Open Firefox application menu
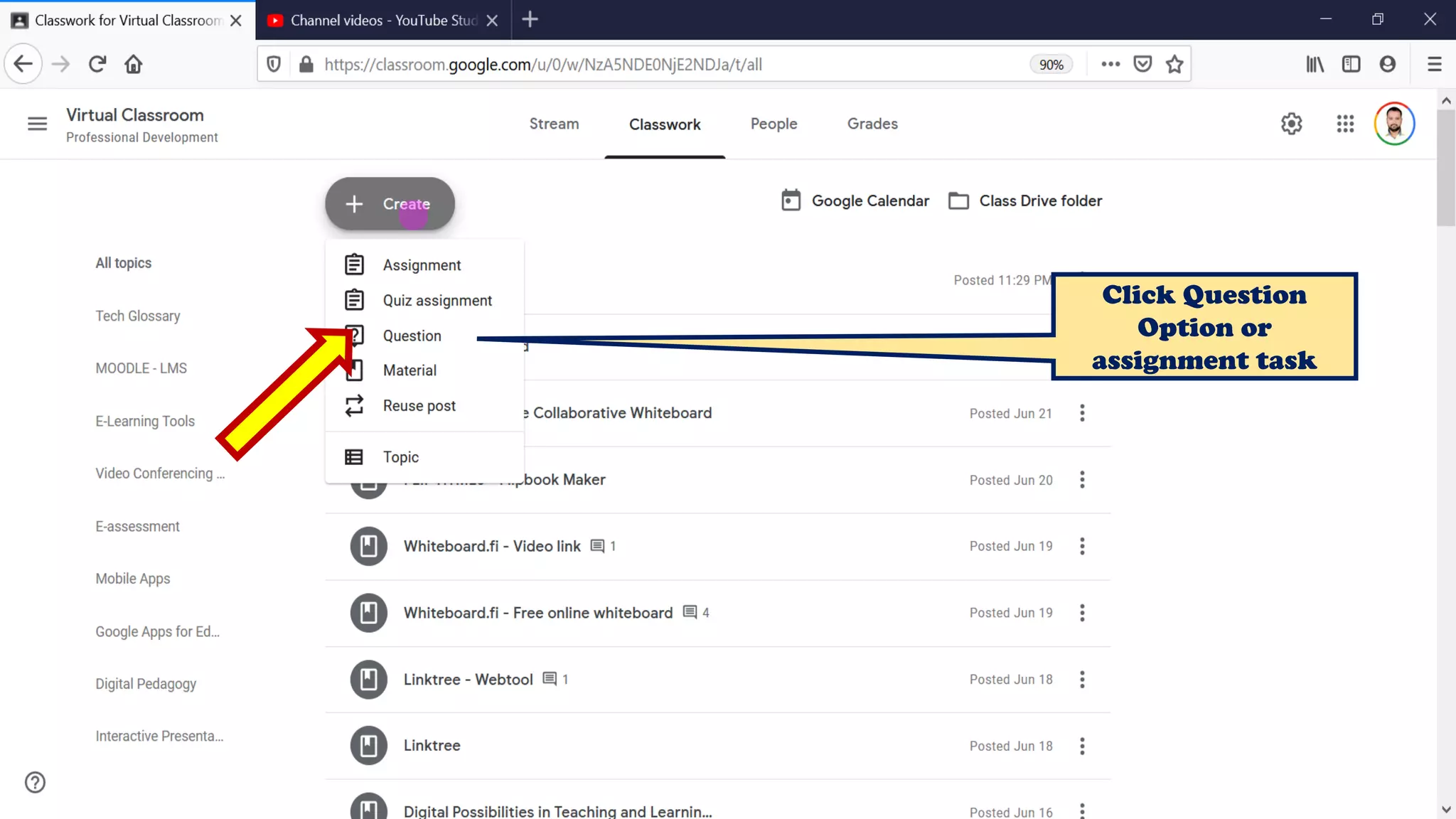This screenshot has width=1456, height=819. tap(1435, 64)
